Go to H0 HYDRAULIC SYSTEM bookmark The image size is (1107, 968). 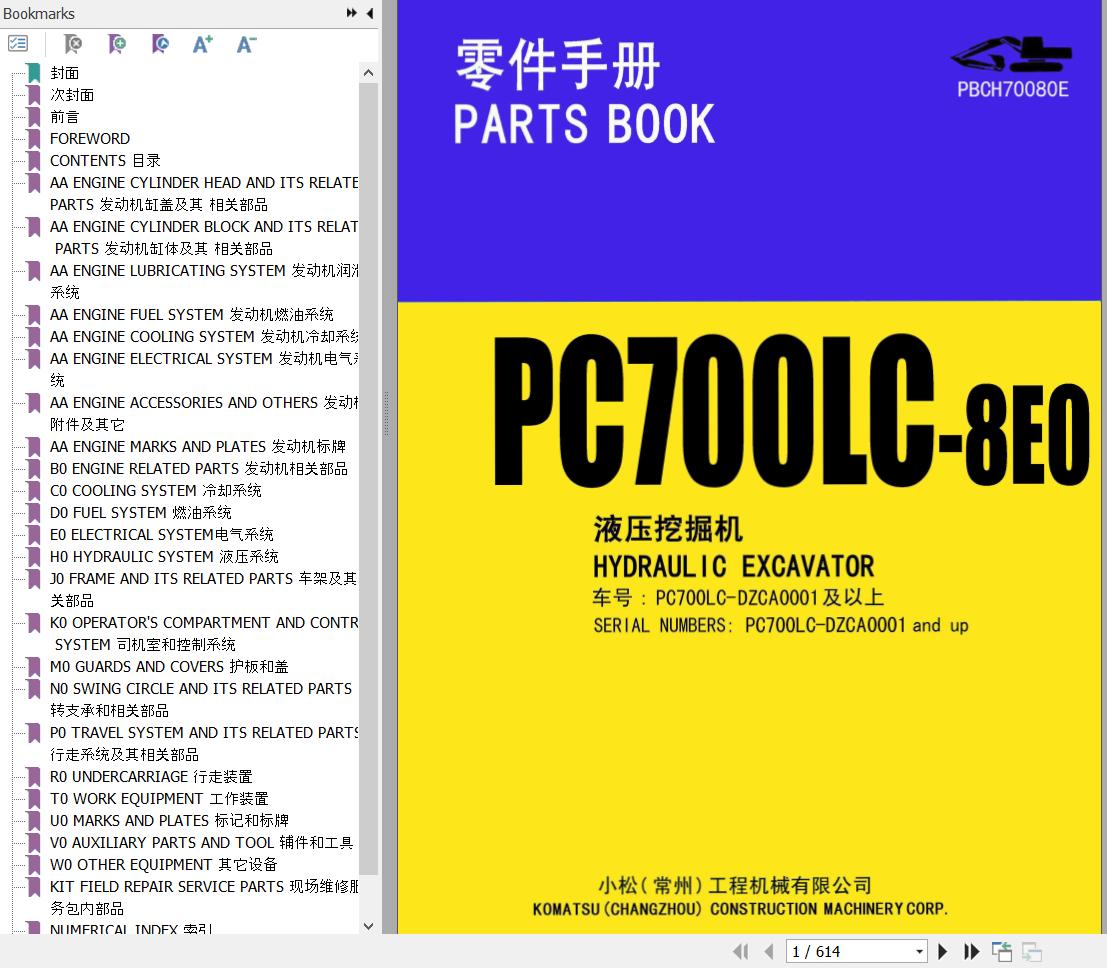[x=164, y=556]
